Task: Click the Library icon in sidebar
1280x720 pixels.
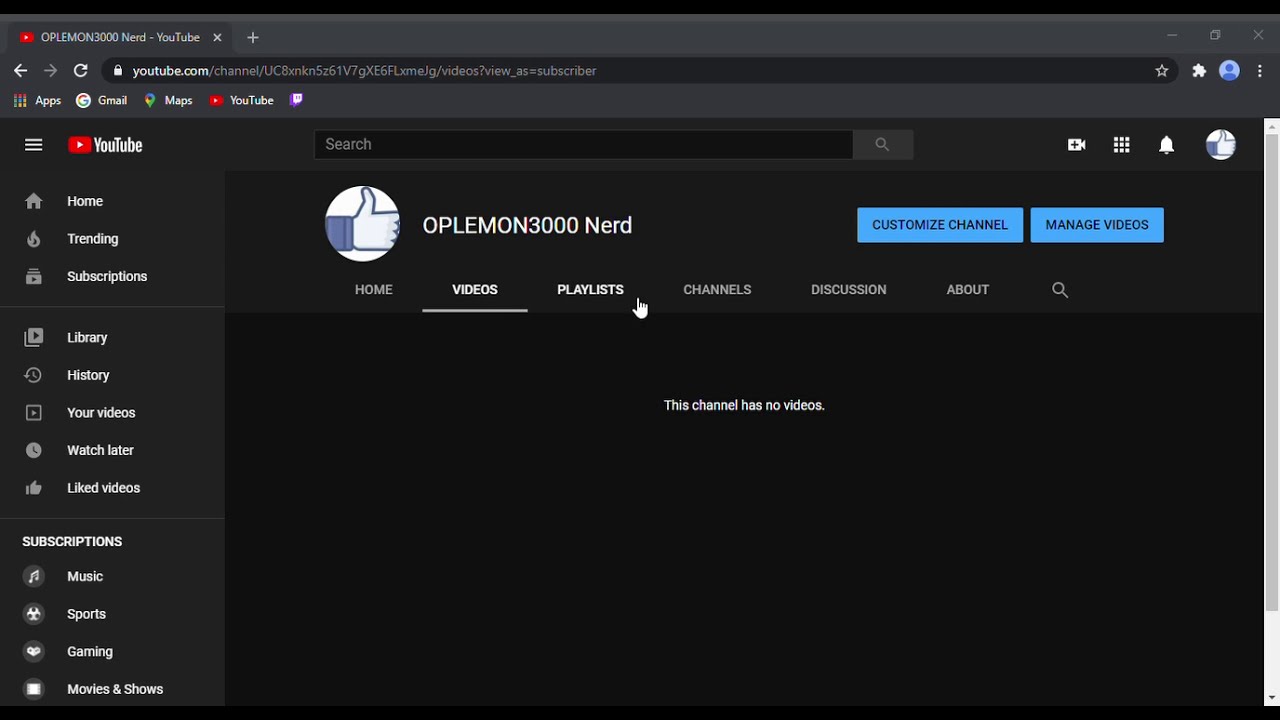Action: pyautogui.click(x=34, y=338)
